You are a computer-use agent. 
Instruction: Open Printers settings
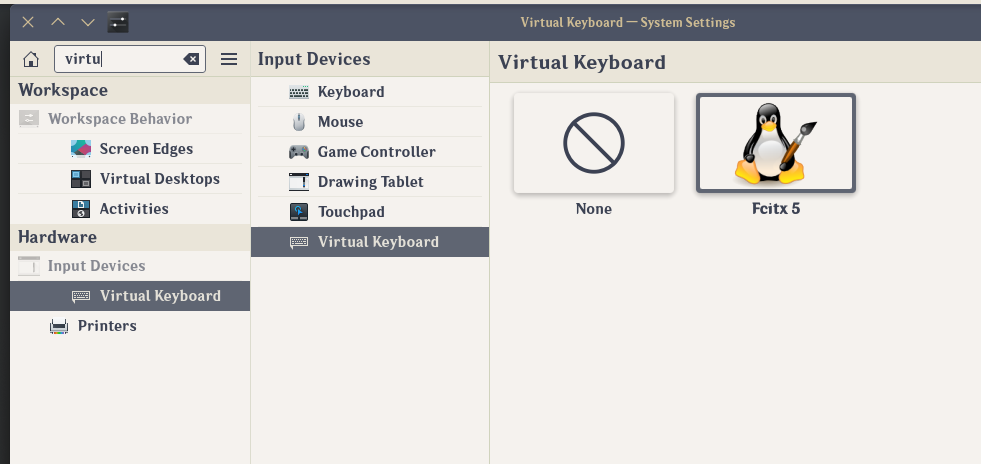click(130, 326)
